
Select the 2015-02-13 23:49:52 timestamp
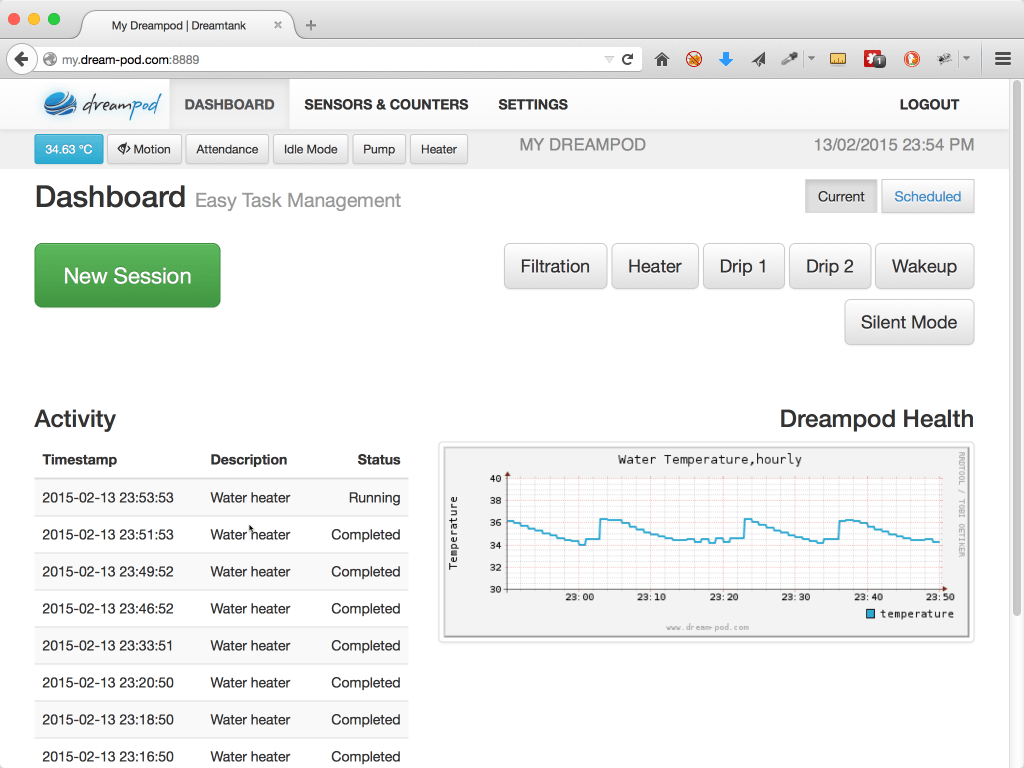tap(108, 572)
